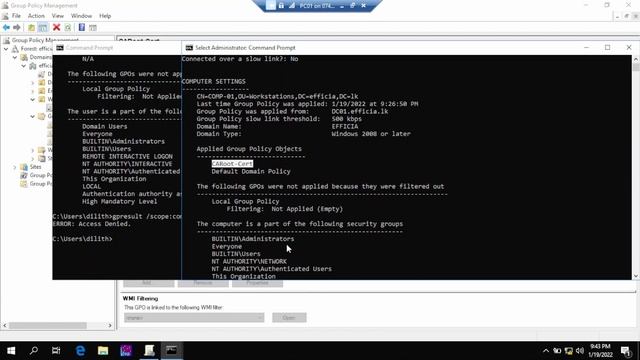Screen dimensions: 640x360
Task: Click lock icon on remote session bar
Action: 281,6
